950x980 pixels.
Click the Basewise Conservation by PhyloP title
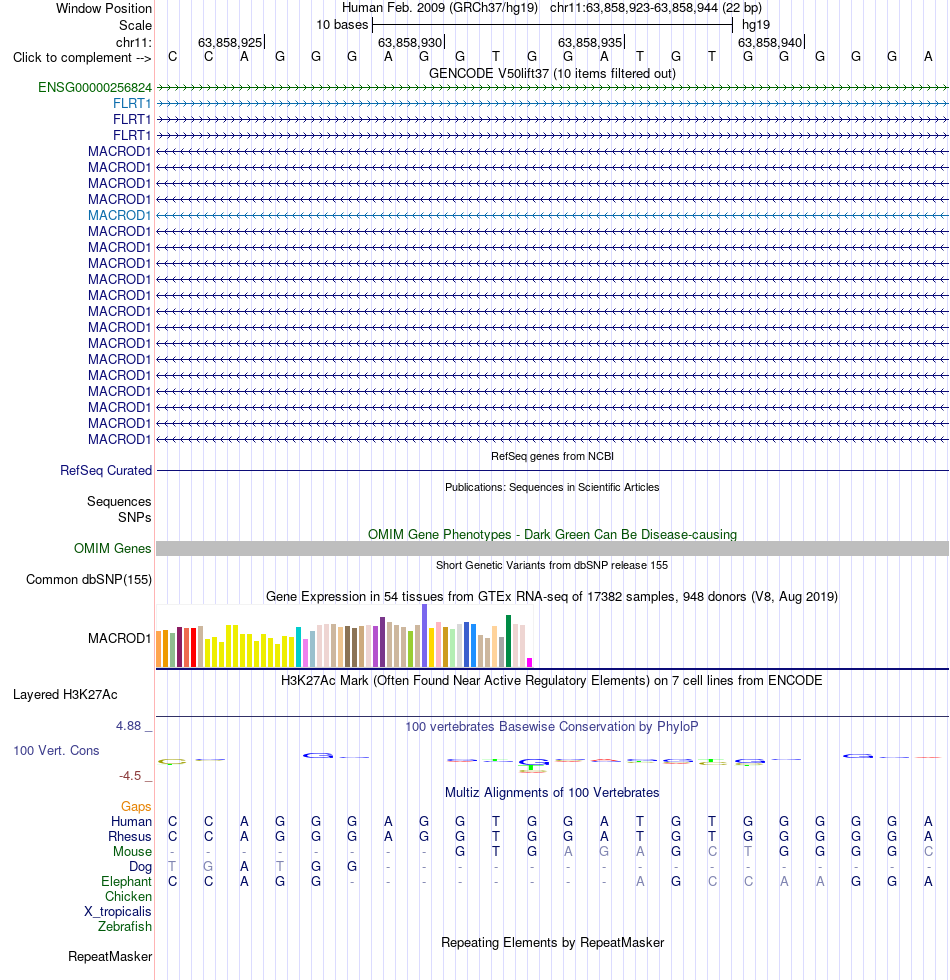552,726
